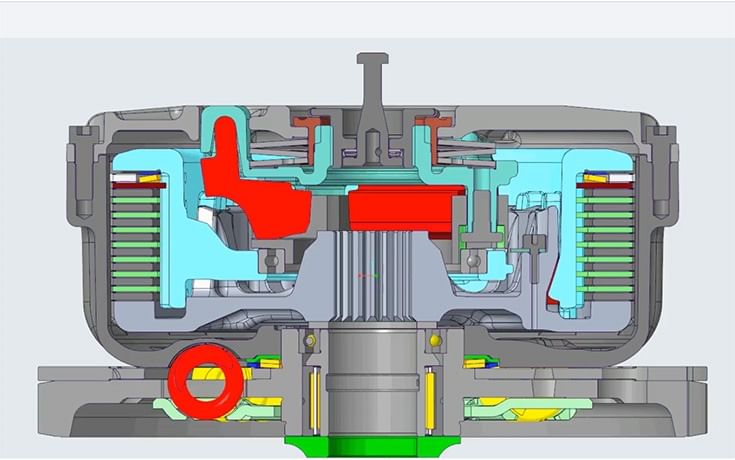The height and width of the screenshot is (460, 735).
Task: Select the bright green part at bottom center
Action: click(371, 447)
